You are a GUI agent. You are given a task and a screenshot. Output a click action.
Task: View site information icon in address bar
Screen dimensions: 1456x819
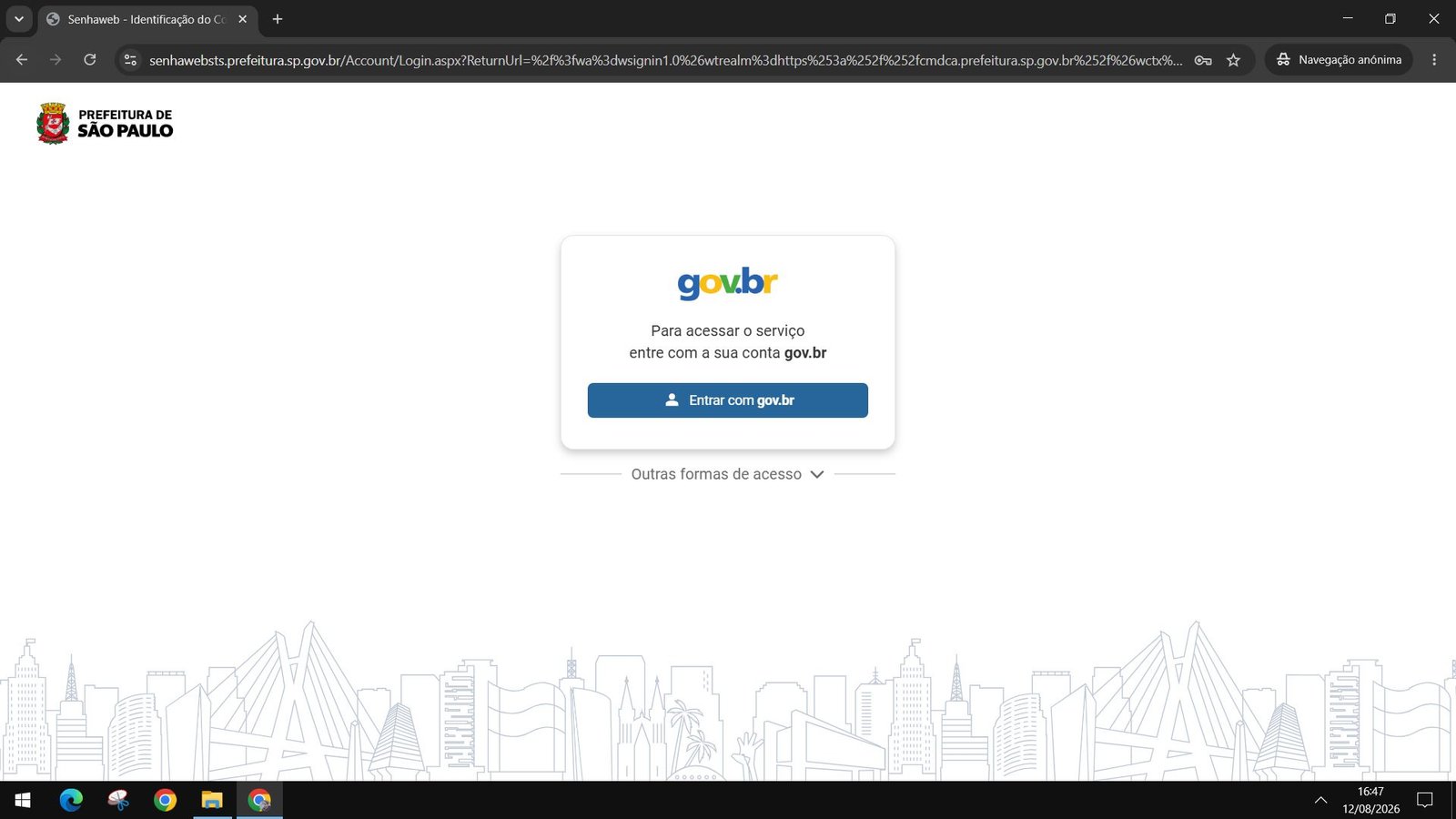click(130, 60)
